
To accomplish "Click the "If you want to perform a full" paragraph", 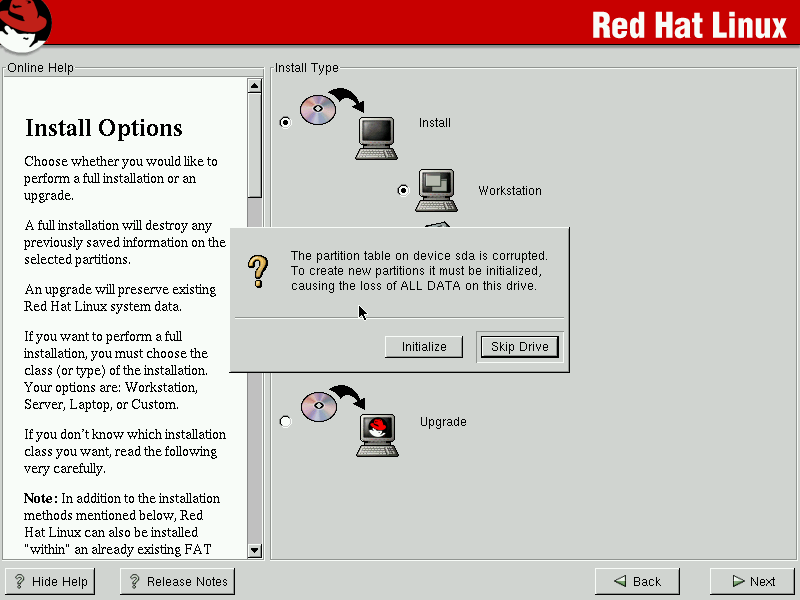I will pos(116,370).
